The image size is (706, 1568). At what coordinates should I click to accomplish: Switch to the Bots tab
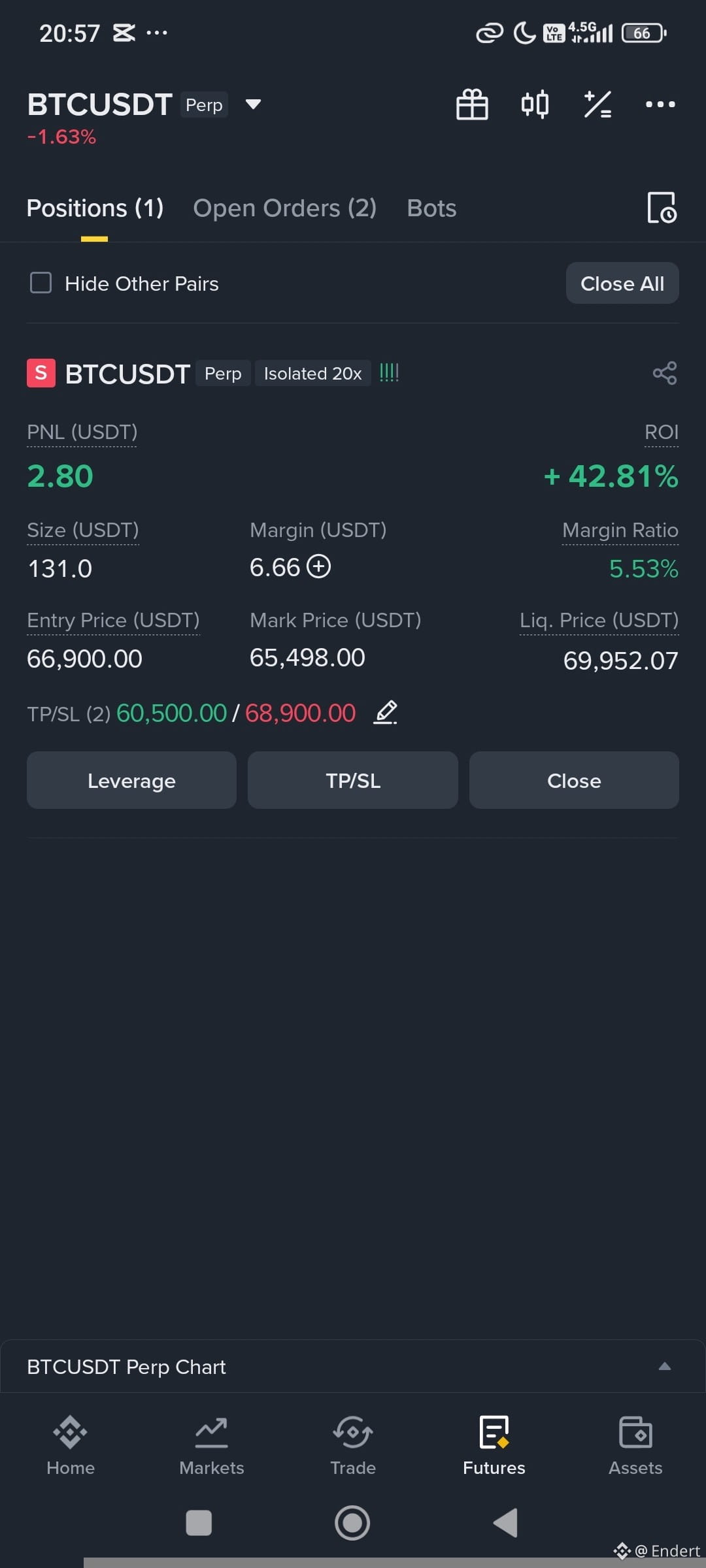pyautogui.click(x=431, y=208)
